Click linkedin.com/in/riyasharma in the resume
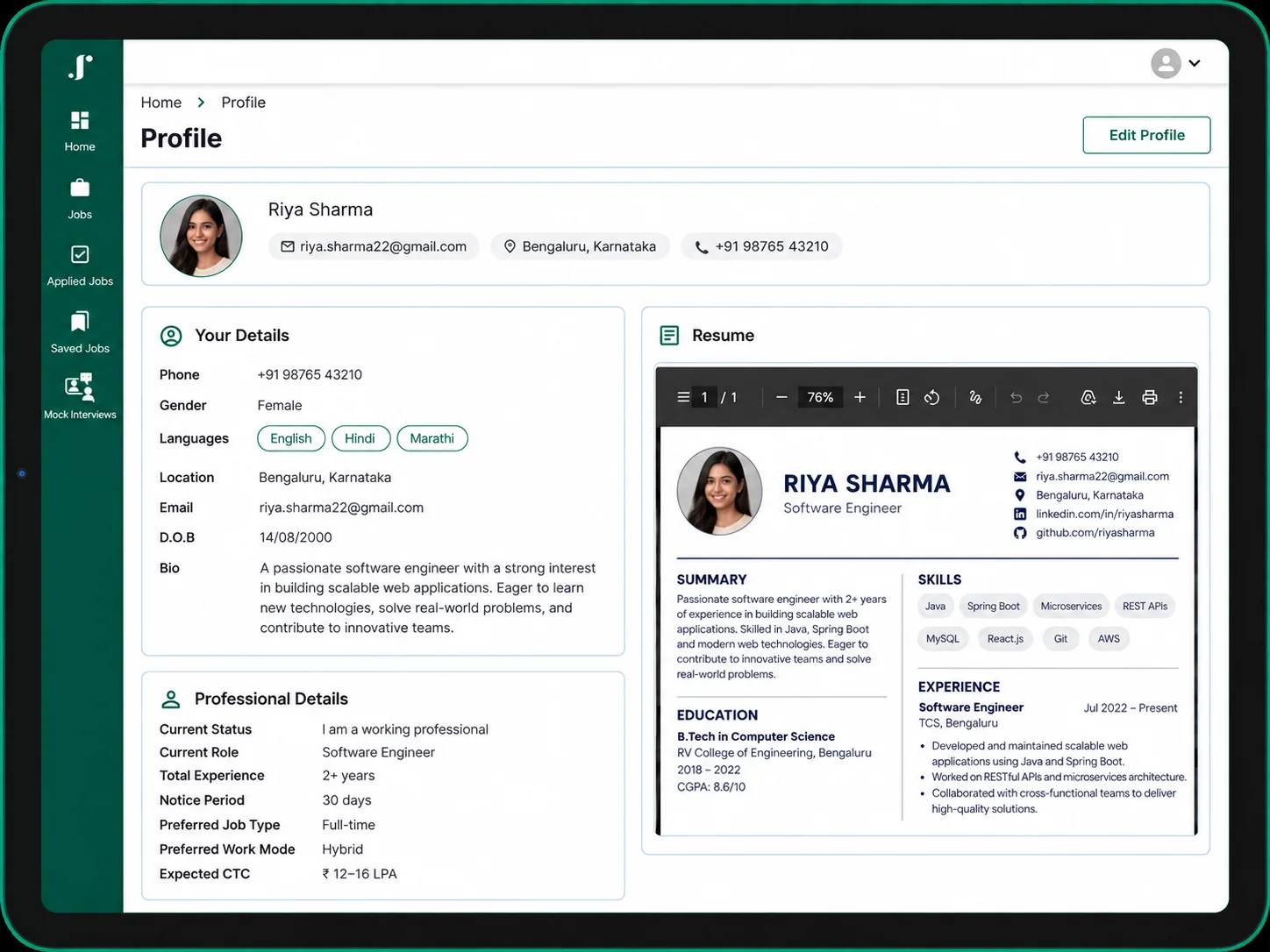 click(1104, 514)
